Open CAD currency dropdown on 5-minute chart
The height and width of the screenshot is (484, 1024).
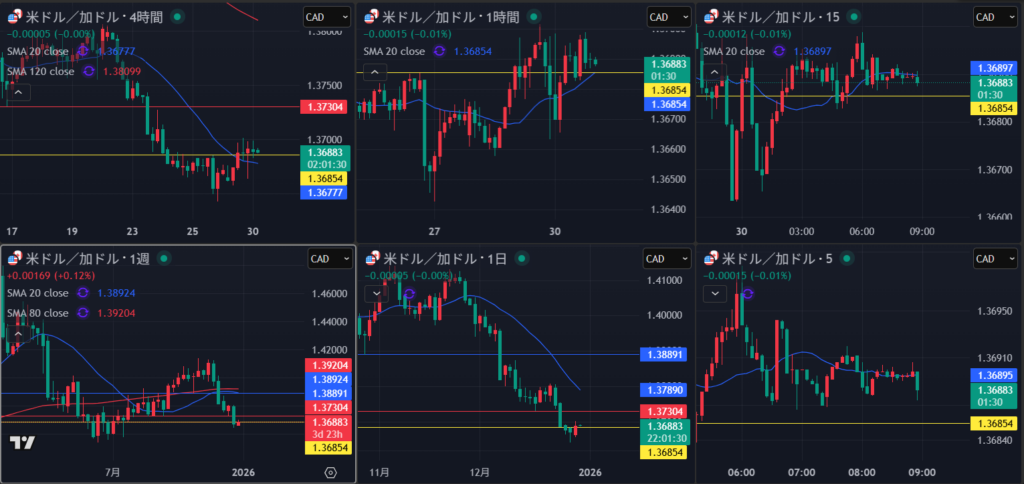pos(997,259)
